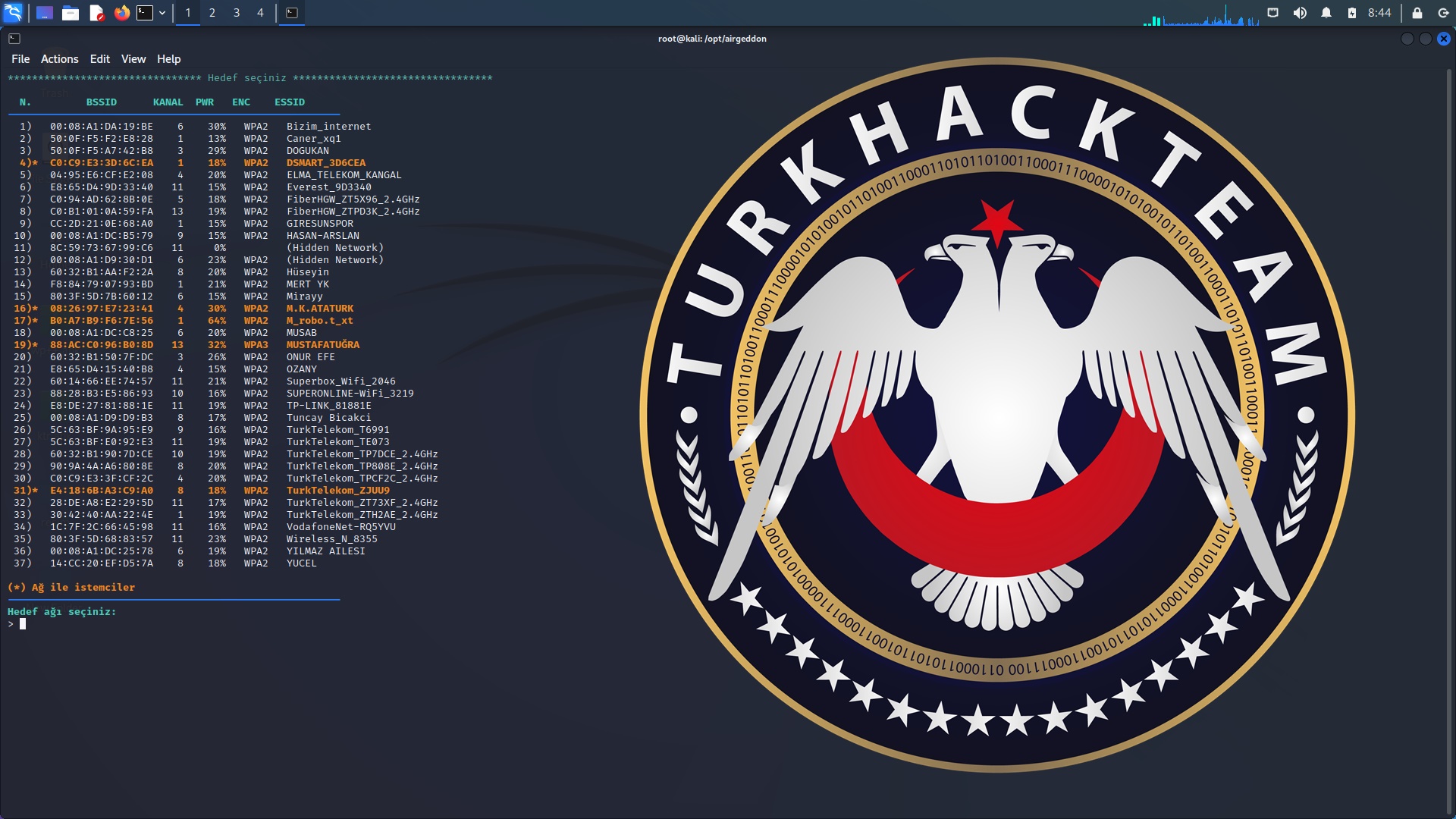Click the FiberHGW_ZTPD3K_2.4GHz network name
The height and width of the screenshot is (819, 1456).
coord(353,212)
